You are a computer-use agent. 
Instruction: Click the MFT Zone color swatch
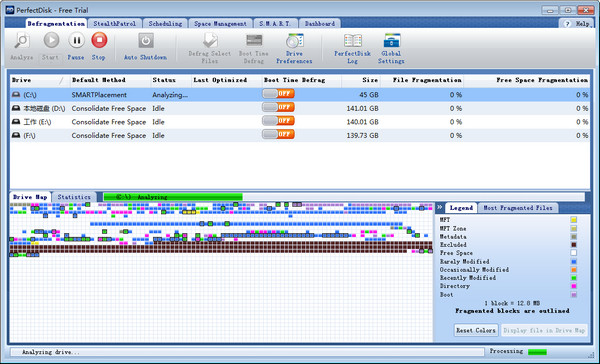(x=574, y=229)
